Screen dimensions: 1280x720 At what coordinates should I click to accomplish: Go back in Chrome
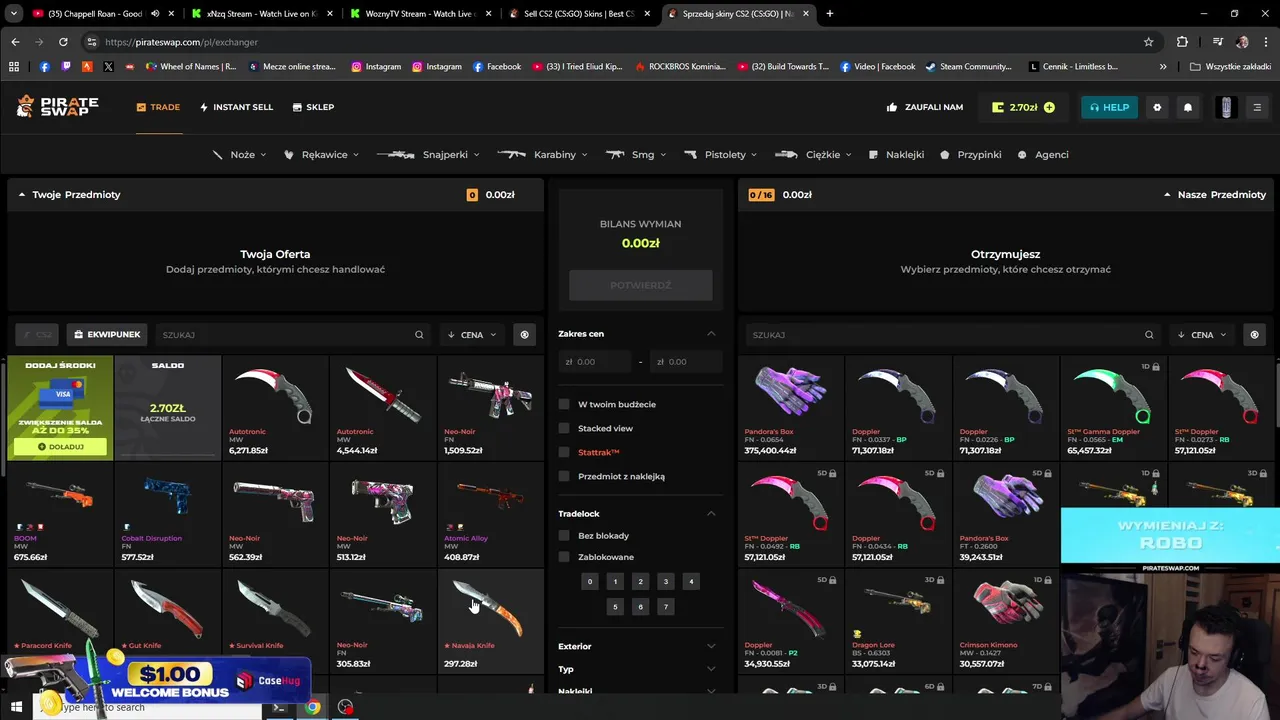pyautogui.click(x=15, y=42)
